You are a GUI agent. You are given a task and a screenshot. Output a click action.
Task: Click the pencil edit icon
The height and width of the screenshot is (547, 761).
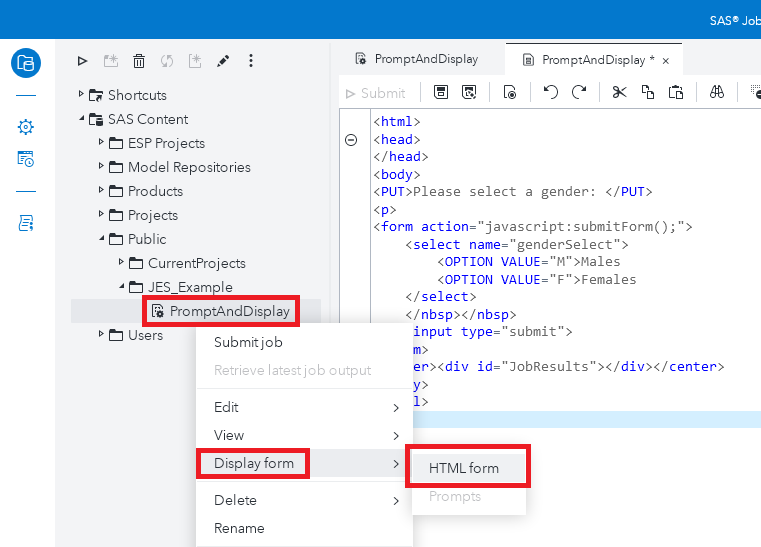[x=223, y=62]
